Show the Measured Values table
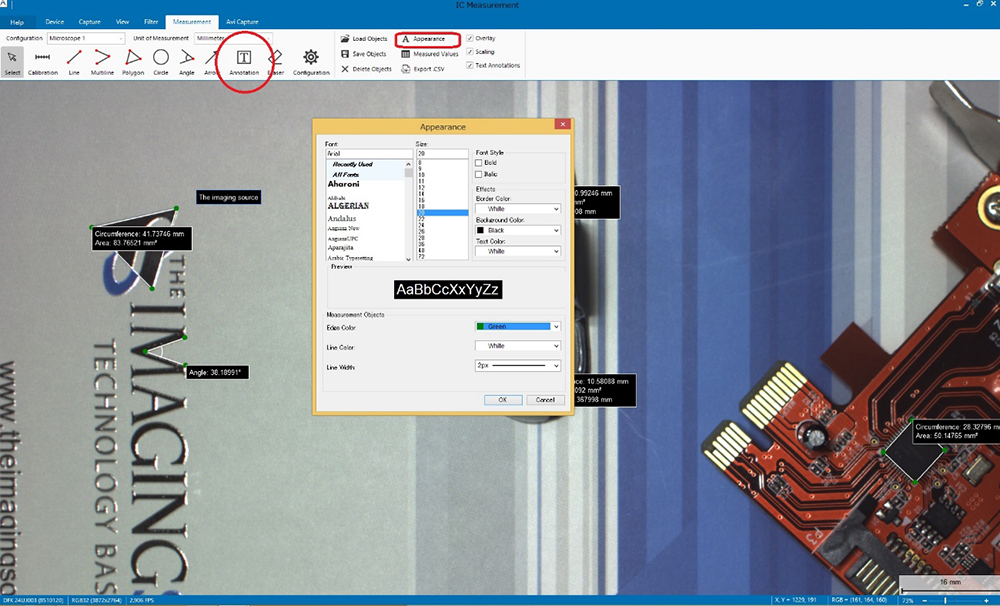1000x606 pixels. [430, 54]
